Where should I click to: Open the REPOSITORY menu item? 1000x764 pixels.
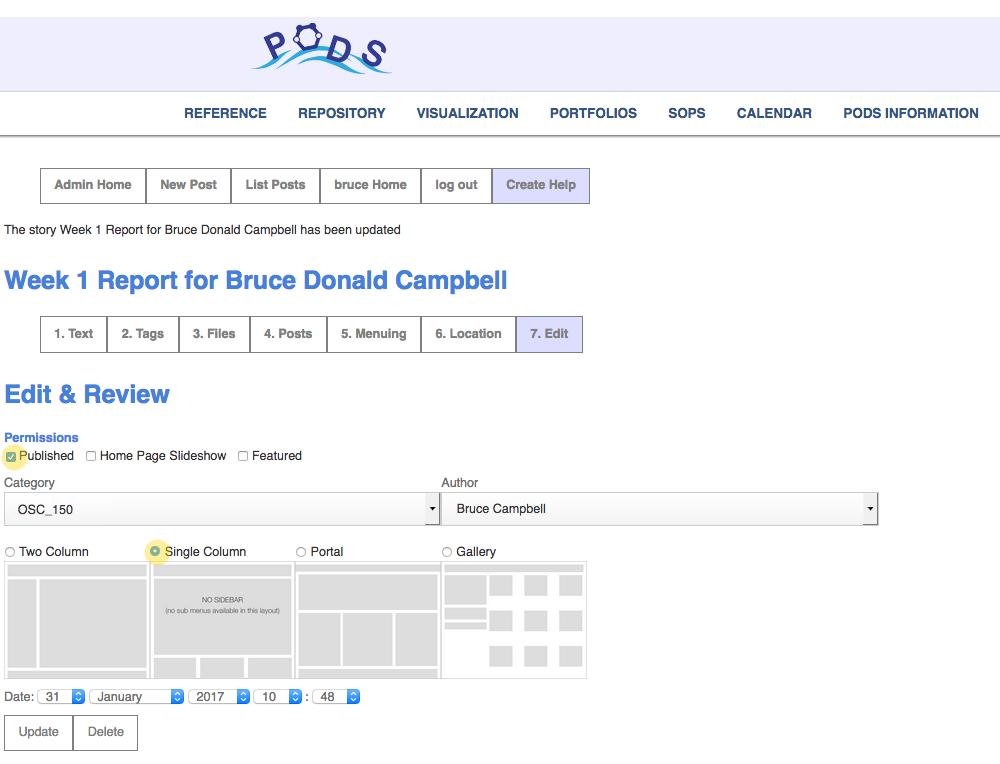pyautogui.click(x=341, y=113)
